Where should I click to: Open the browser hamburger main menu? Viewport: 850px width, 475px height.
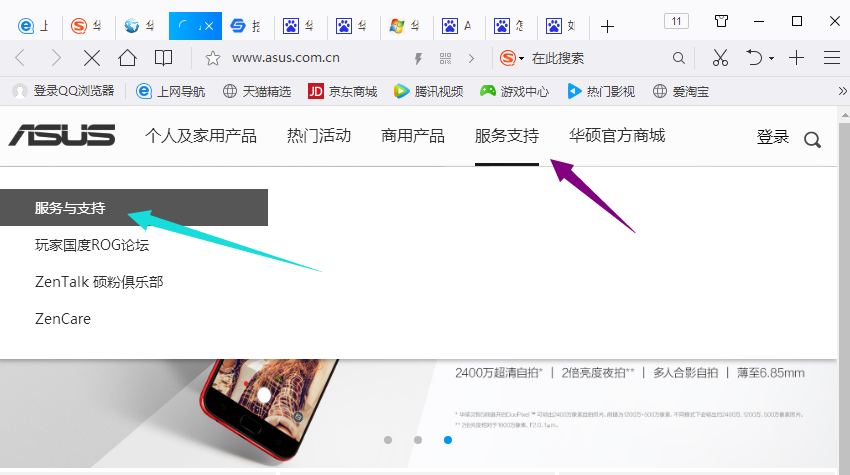pyautogui.click(x=831, y=58)
